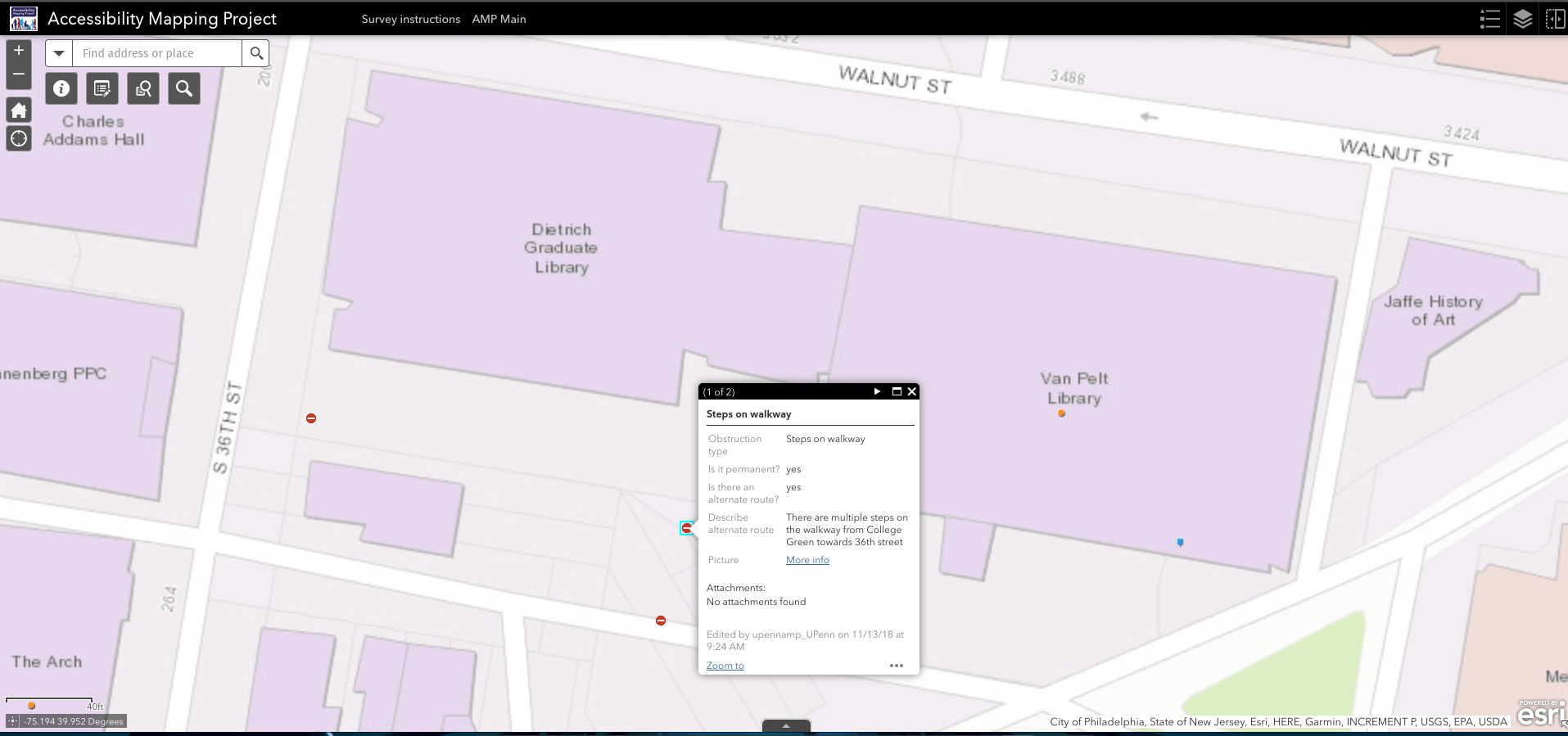Open the Query widget with list-magnifier icon
1568x736 pixels.
(143, 88)
